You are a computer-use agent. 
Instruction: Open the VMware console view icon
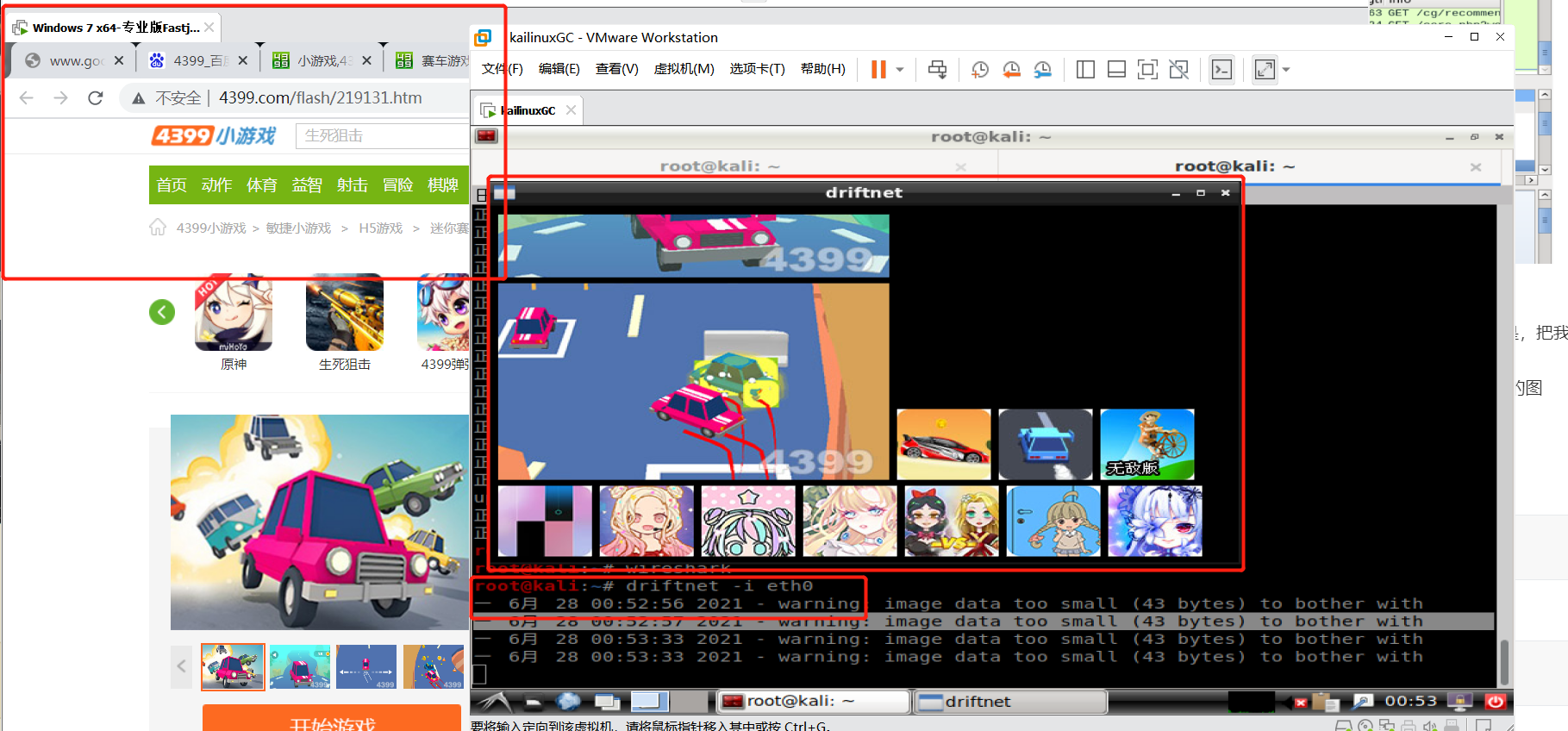click(x=1221, y=70)
